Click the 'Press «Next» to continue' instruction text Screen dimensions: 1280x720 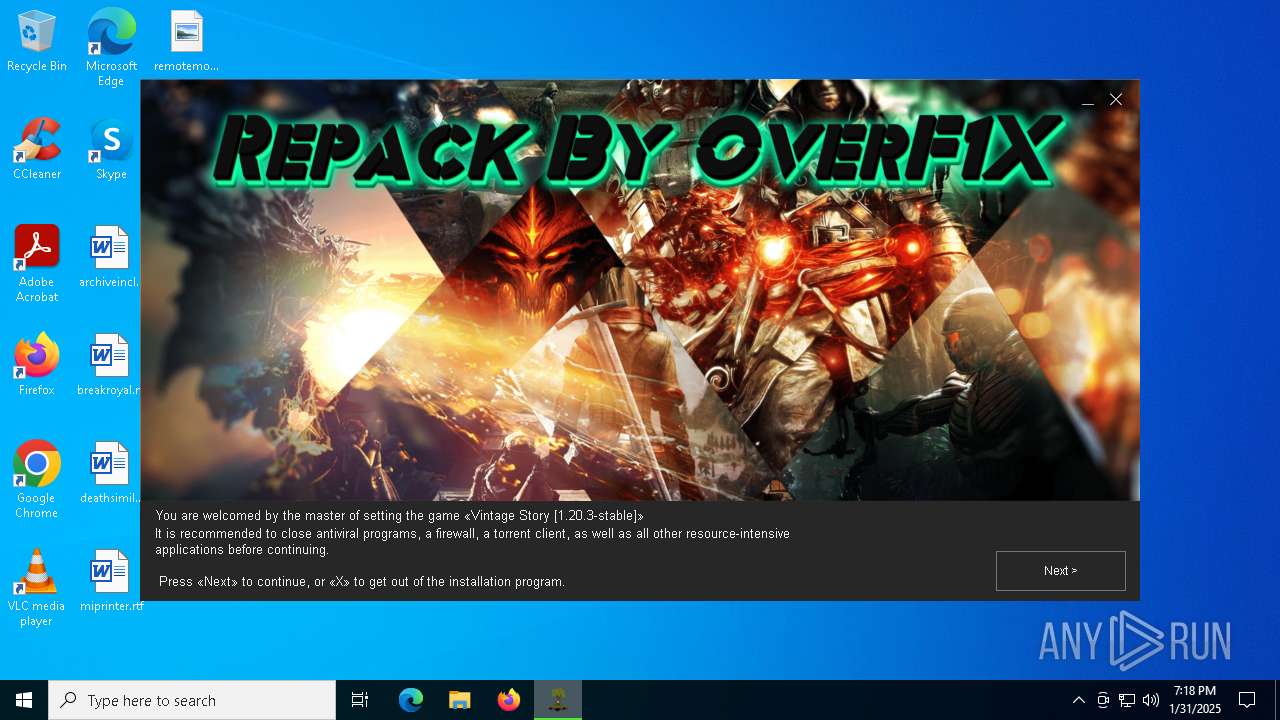(362, 582)
